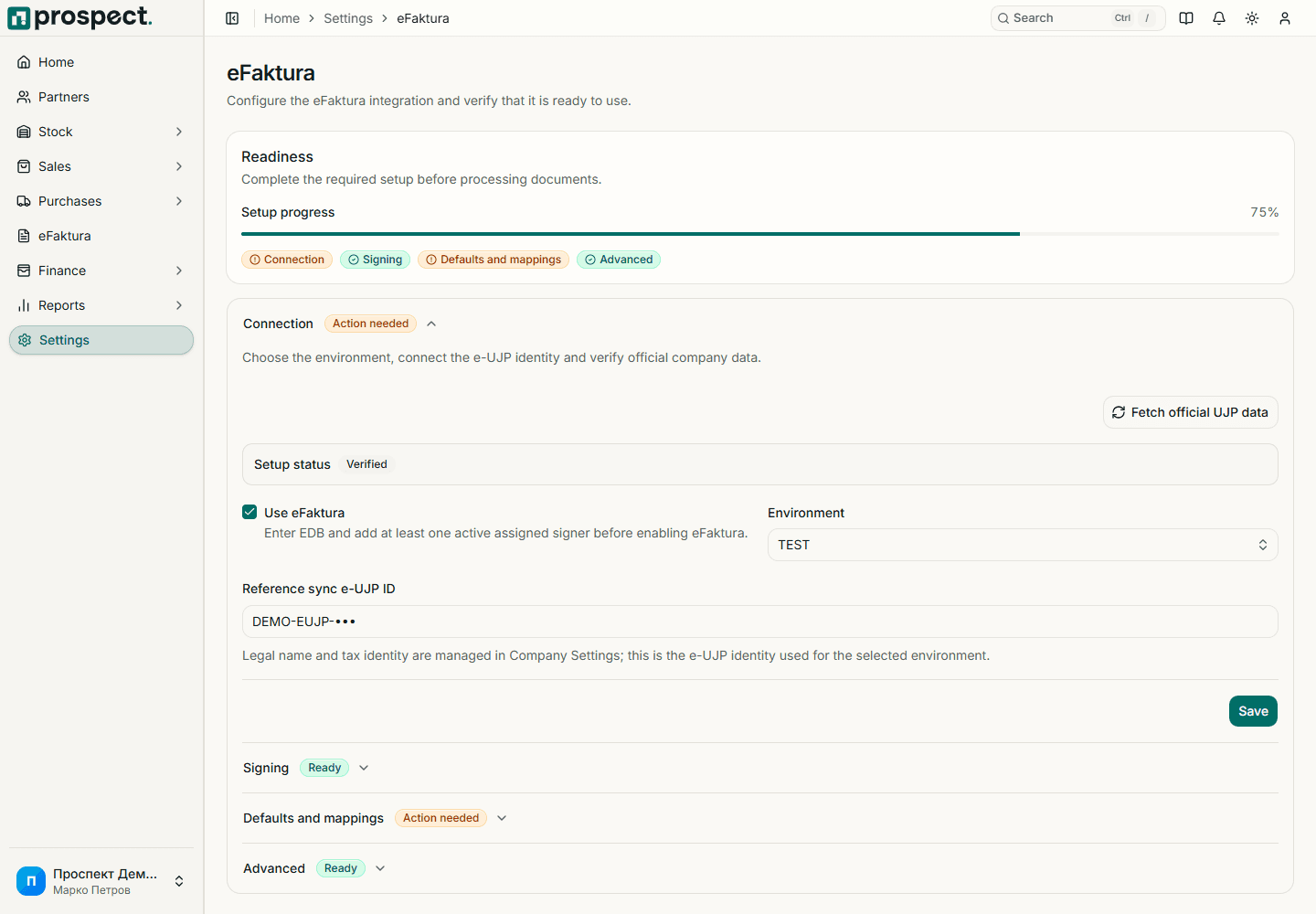1316x914 pixels.
Task: Expand the Stock submenu chevron
Action: 179,132
